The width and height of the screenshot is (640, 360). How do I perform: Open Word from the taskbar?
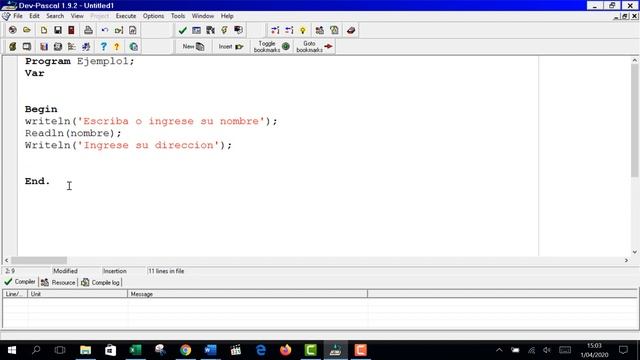(x=211, y=350)
